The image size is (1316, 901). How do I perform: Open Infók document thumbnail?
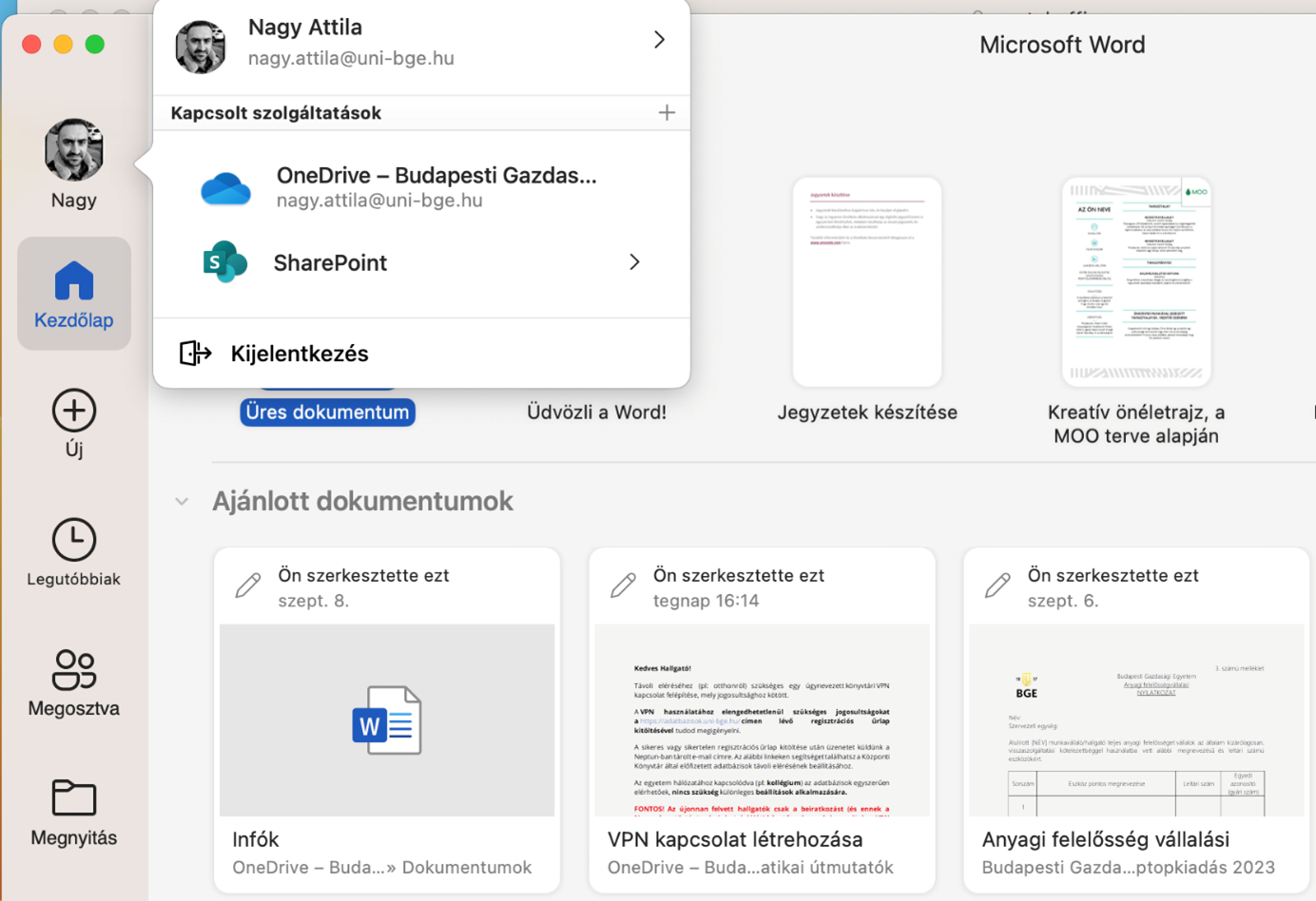coord(387,720)
